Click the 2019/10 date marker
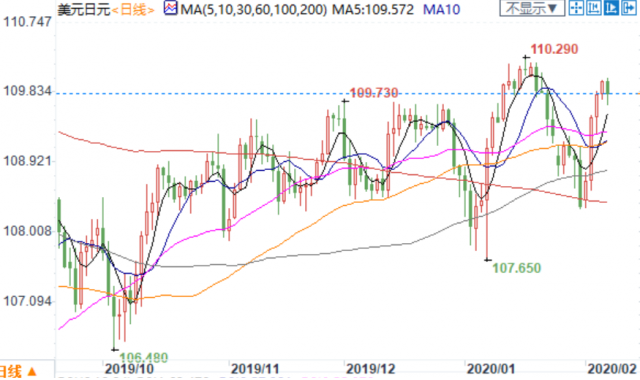The image size is (640, 380). (x=129, y=369)
